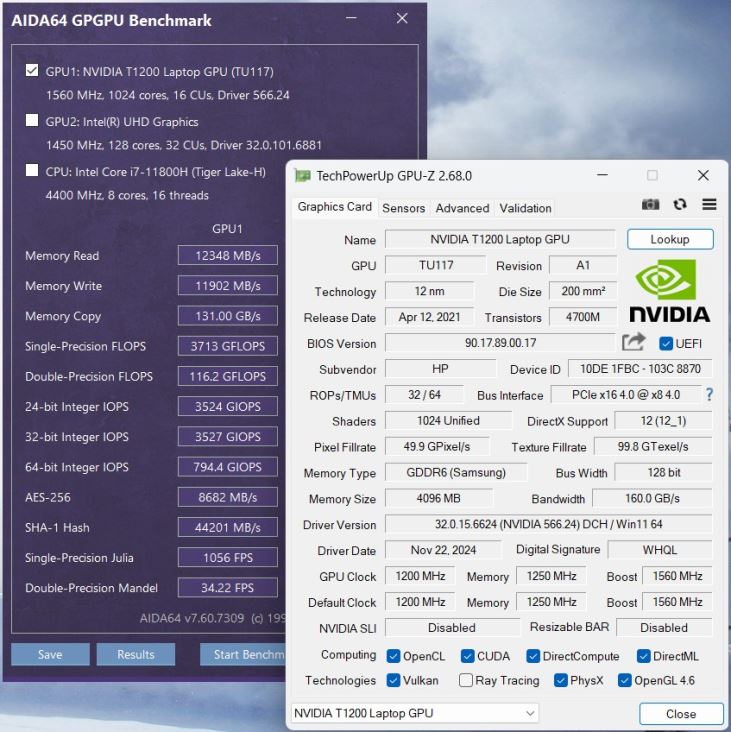Toggle the OpenGL 4.6 checkbox
This screenshot has height=732, width=731.
pyautogui.click(x=625, y=680)
